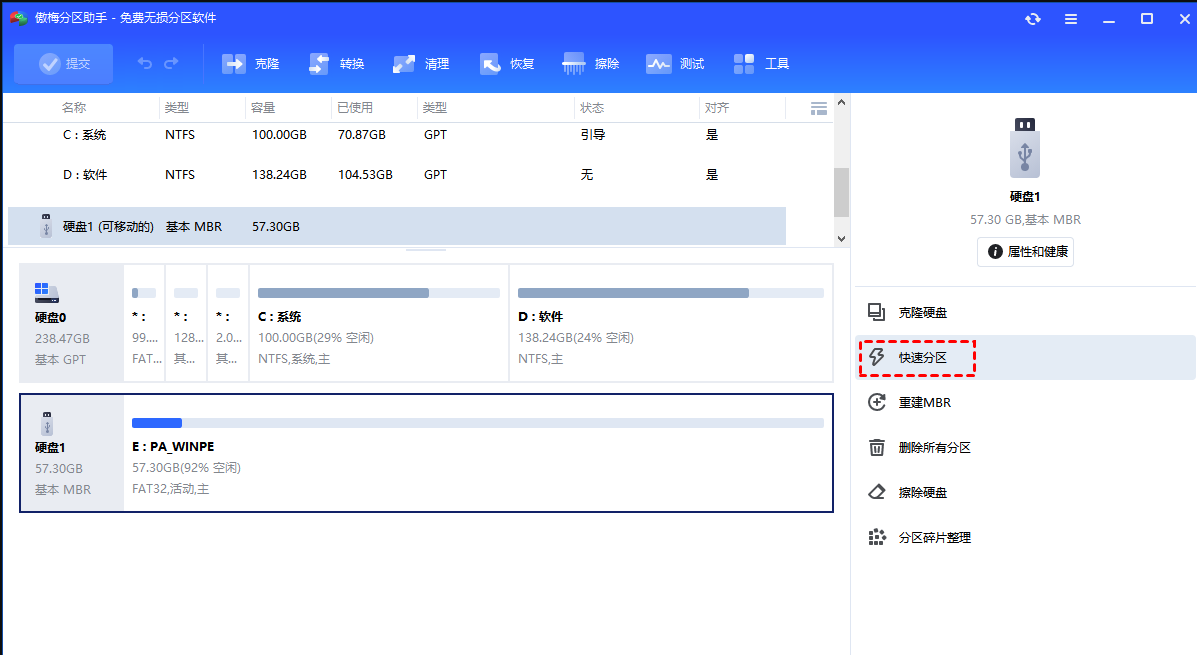Open the Convert (转换) toolbar tool
The image size is (1197, 655).
click(320, 64)
